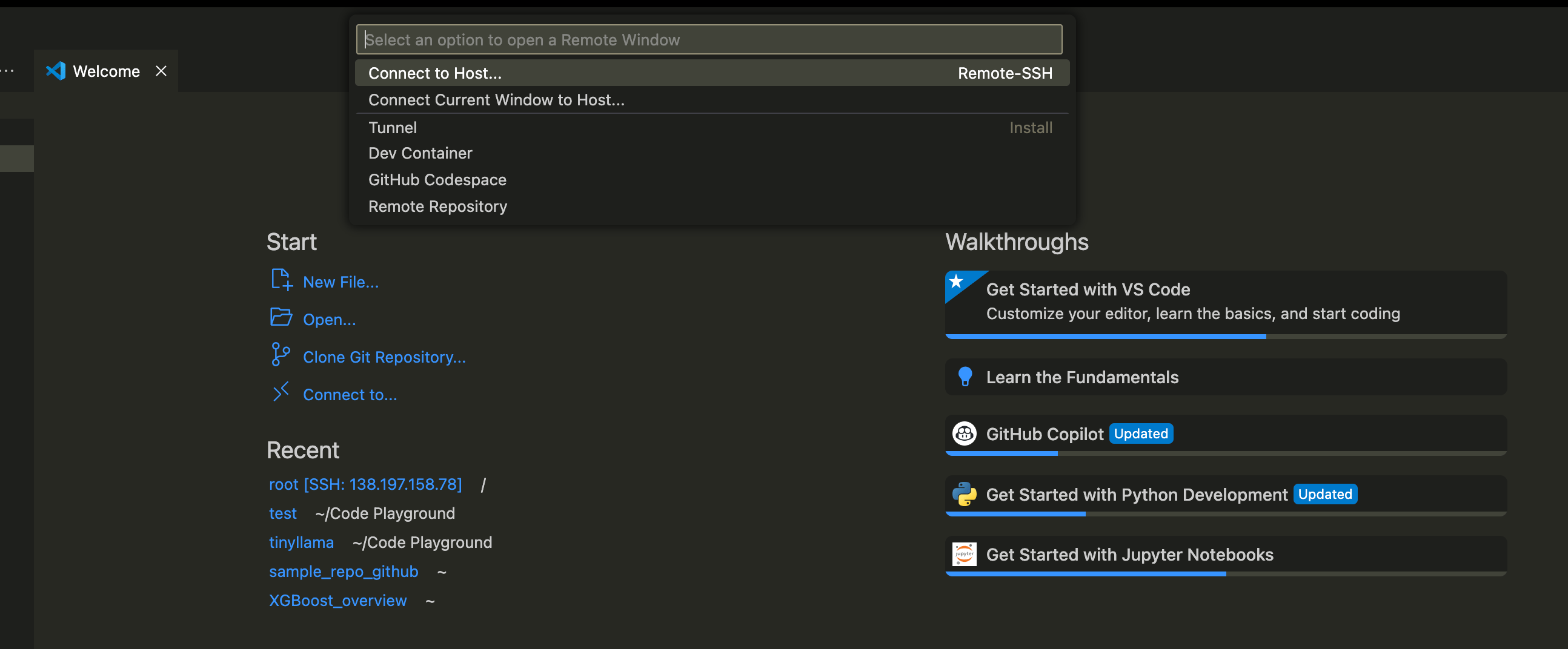Screen dimensions: 1568x649
Task: Click the Customize your editor description text
Action: pos(1192,314)
